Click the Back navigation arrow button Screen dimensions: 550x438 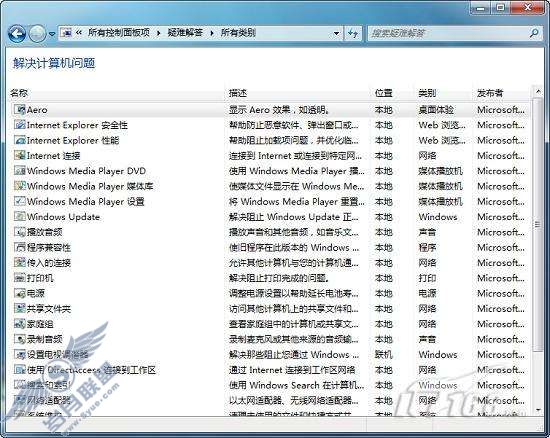(16, 34)
